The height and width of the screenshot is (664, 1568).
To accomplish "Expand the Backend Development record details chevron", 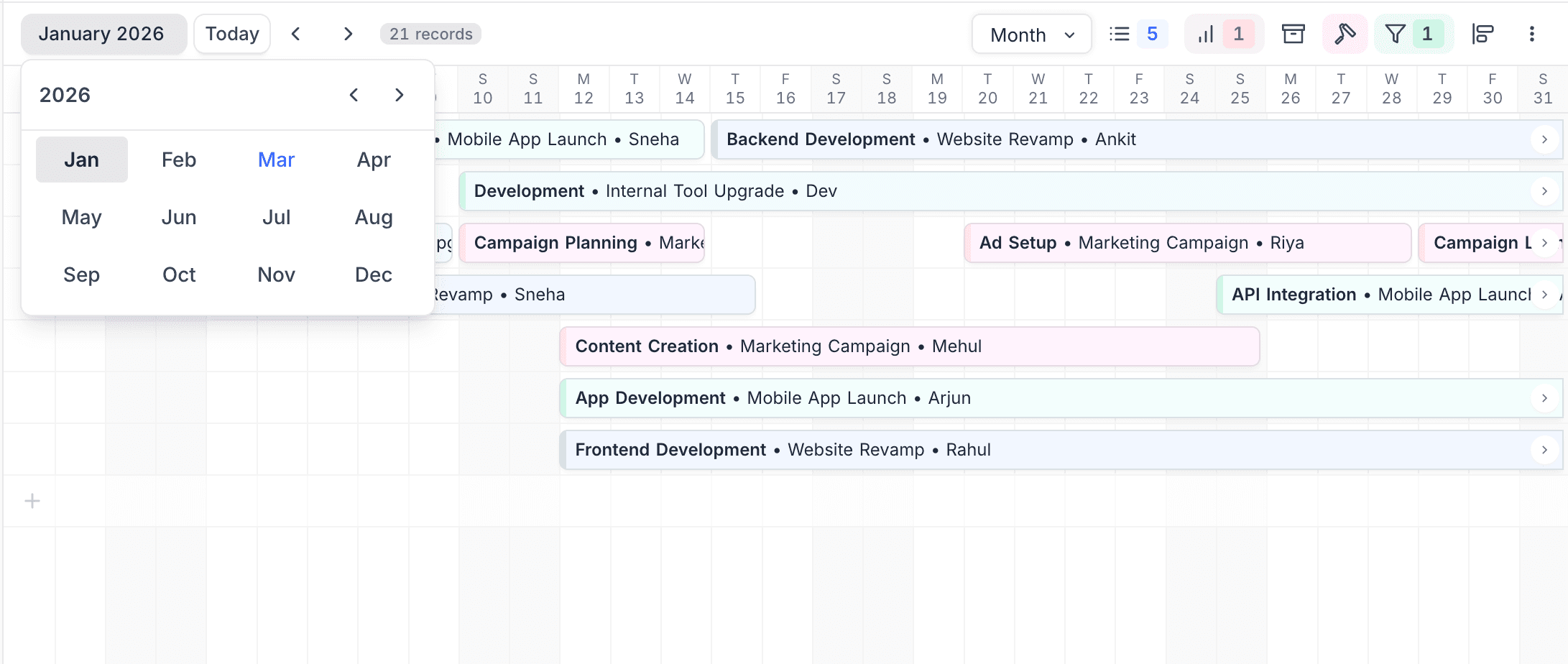I will tap(1544, 139).
